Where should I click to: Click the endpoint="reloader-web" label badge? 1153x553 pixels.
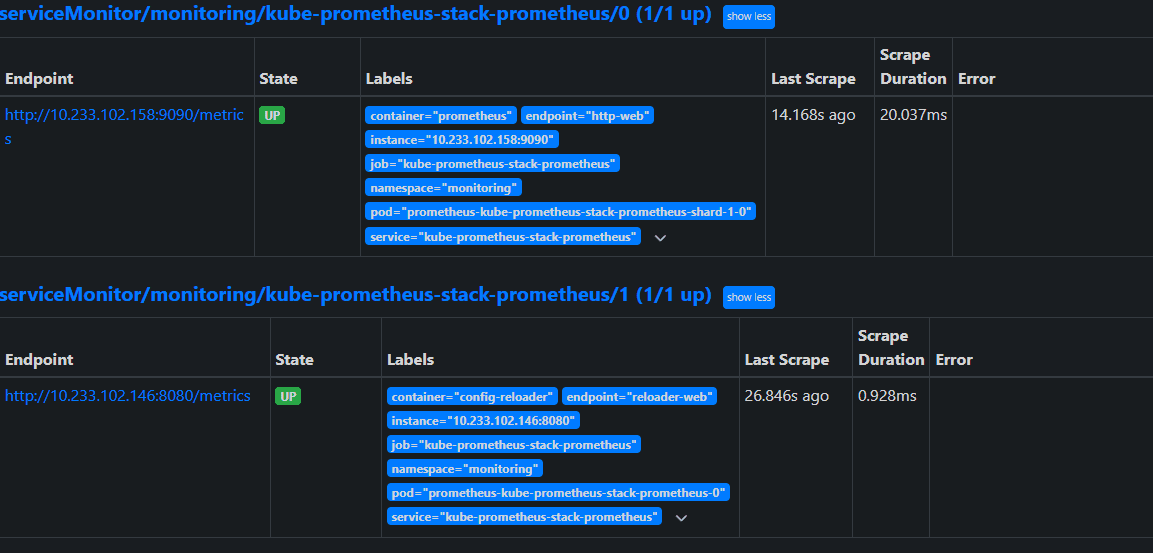point(639,397)
